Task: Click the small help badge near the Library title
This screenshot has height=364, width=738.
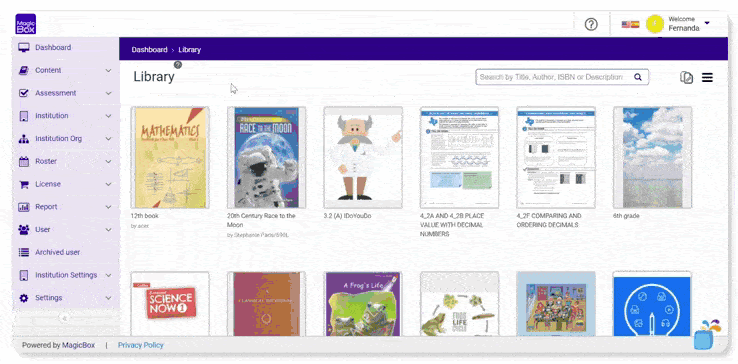Action: [x=177, y=65]
